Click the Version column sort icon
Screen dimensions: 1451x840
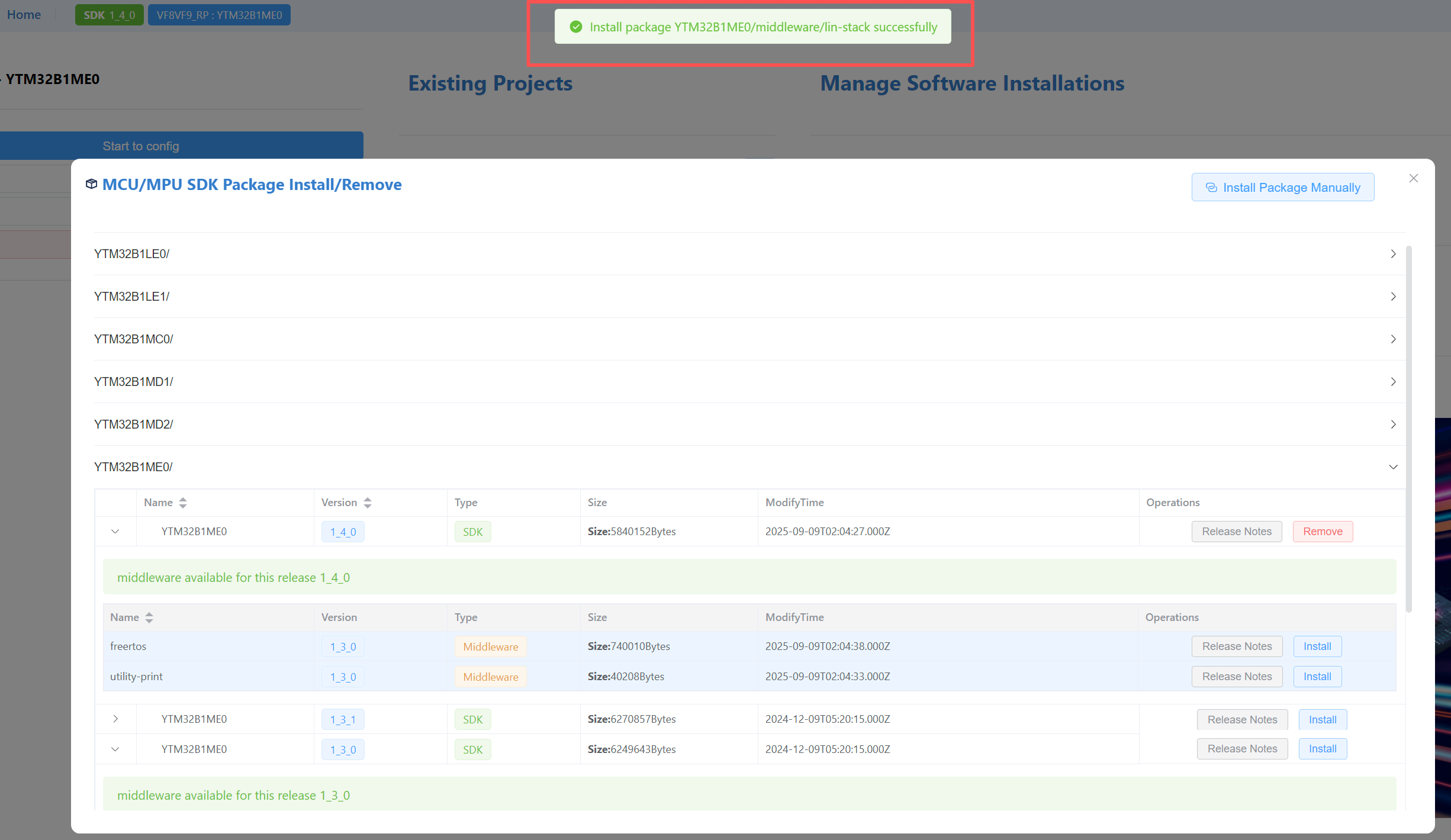click(368, 503)
